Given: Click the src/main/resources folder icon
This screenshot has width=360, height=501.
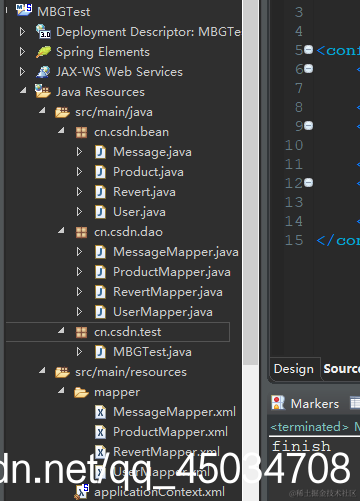Looking at the screenshot, I should (x=62, y=372).
